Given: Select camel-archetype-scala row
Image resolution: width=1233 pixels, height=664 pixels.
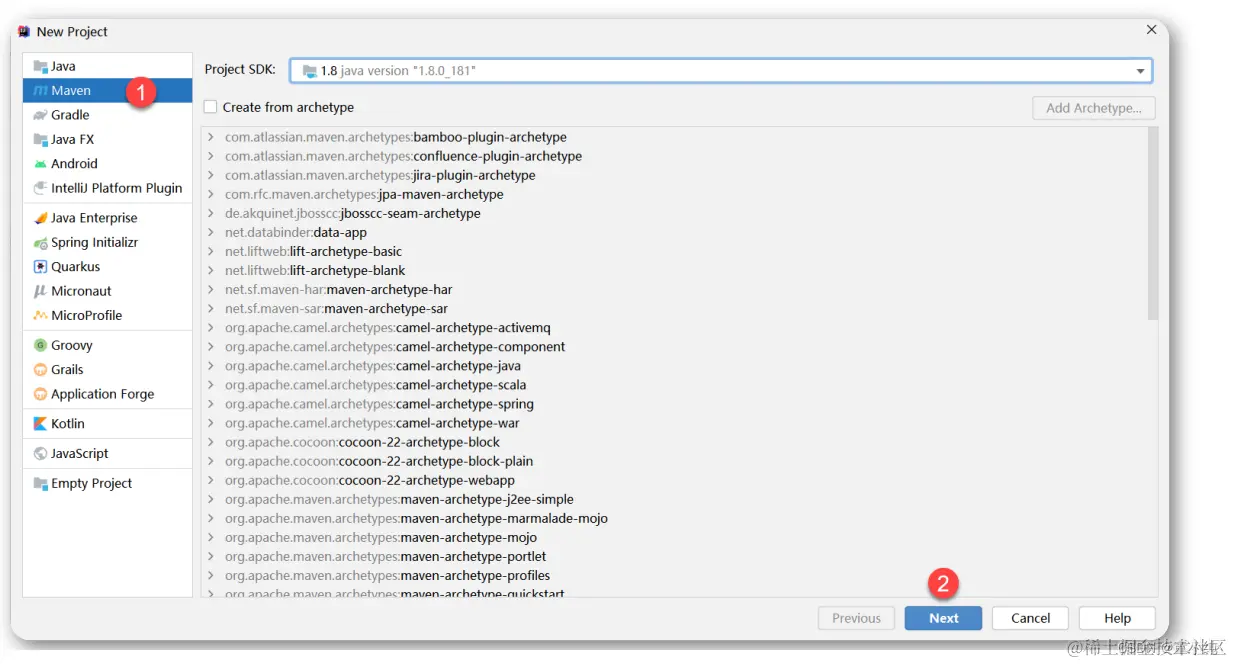Looking at the screenshot, I should (674, 385).
